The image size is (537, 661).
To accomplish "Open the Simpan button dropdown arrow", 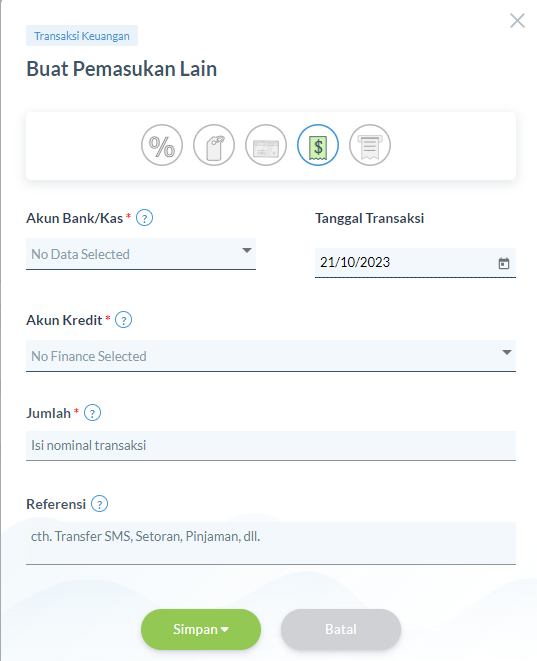I will pos(225,629).
